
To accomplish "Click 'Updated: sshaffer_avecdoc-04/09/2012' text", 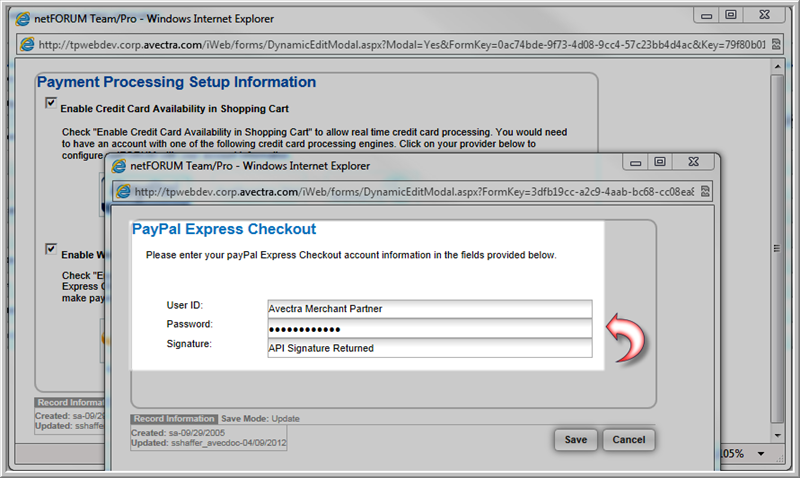I will (x=209, y=443).
